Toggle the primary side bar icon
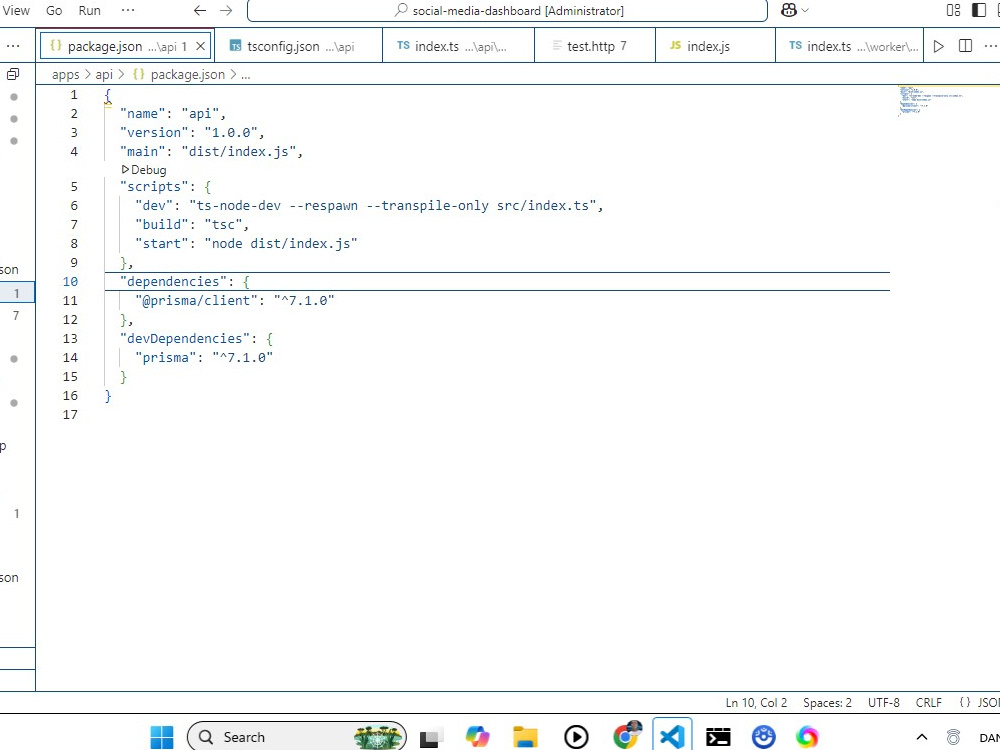The width and height of the screenshot is (1000, 750). pyautogui.click(x=978, y=10)
